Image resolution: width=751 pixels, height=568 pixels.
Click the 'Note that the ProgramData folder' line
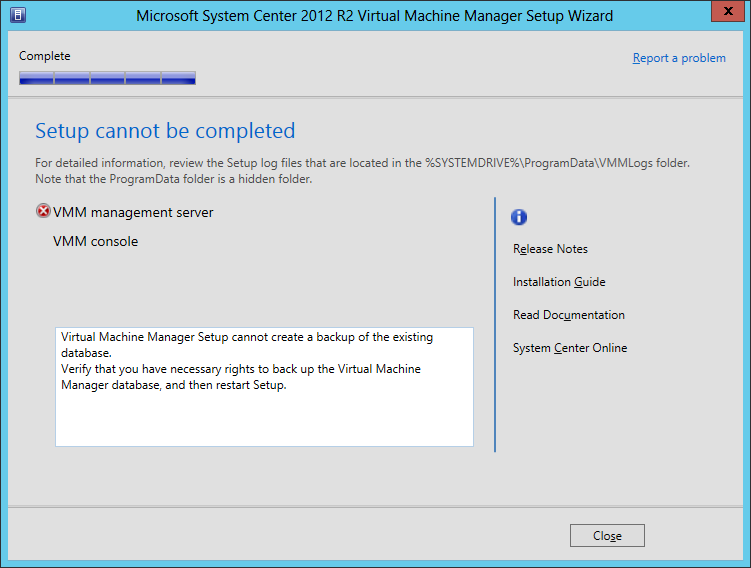click(x=173, y=179)
